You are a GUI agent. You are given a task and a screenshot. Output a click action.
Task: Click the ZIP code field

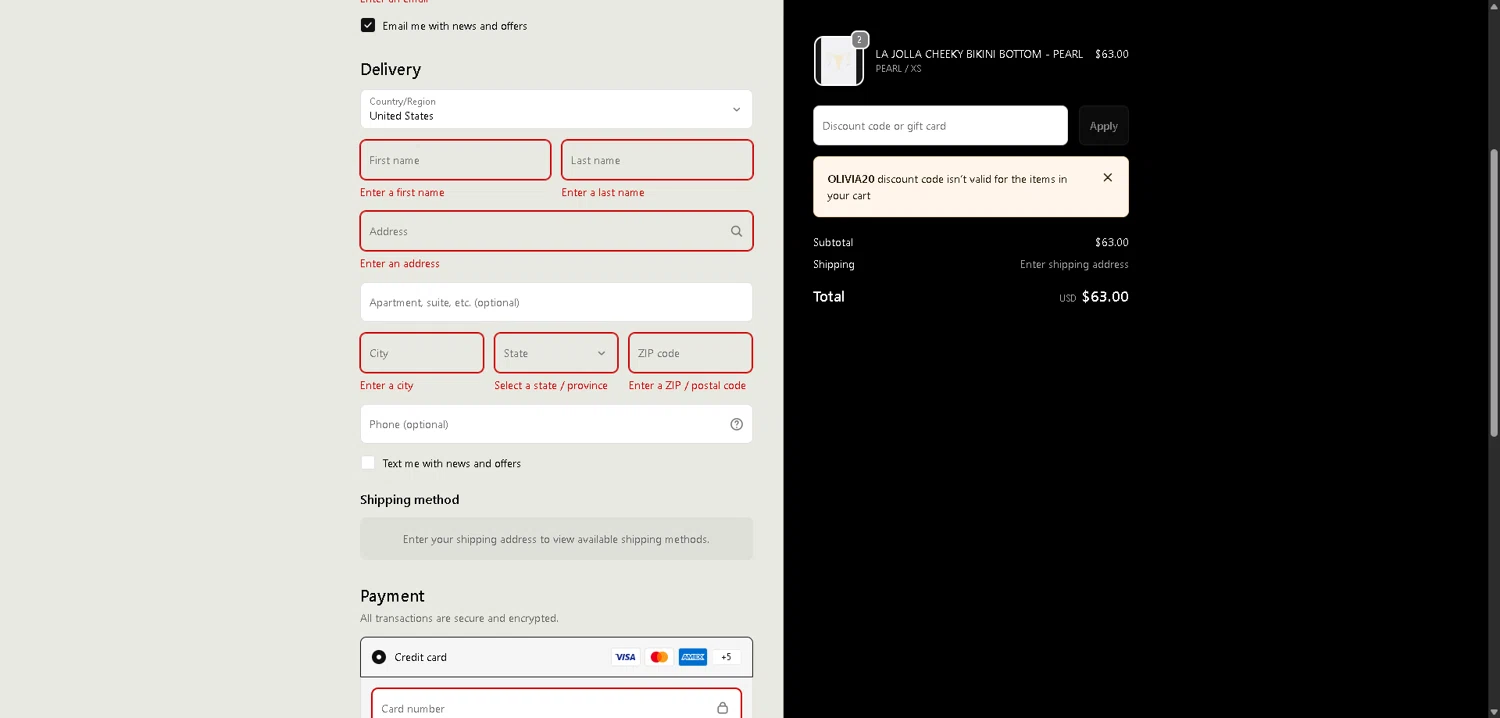tap(690, 353)
